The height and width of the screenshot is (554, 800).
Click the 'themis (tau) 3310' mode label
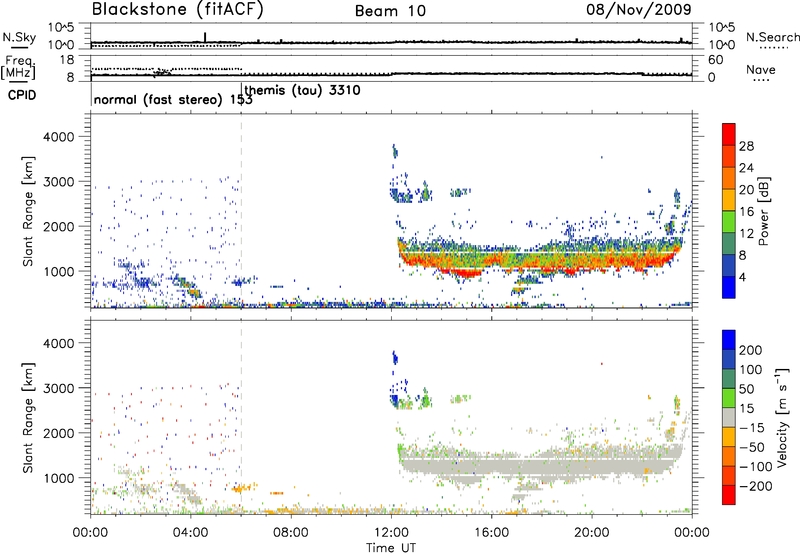point(303,91)
